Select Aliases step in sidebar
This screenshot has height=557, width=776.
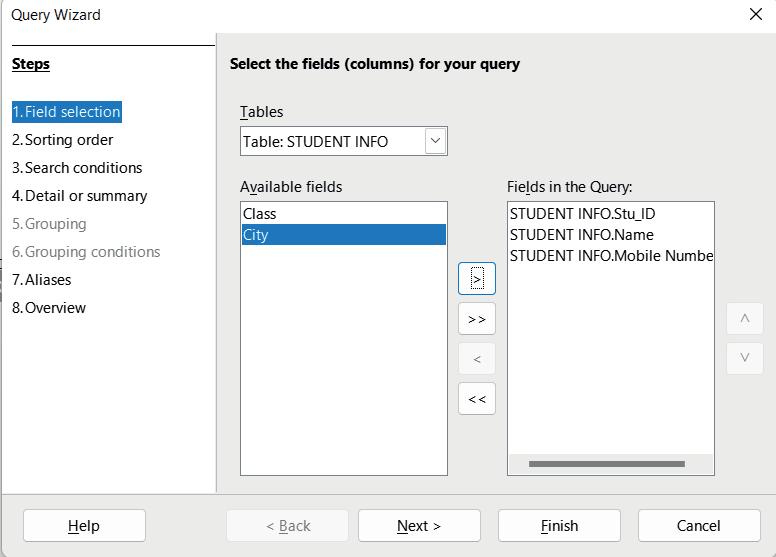(x=42, y=280)
